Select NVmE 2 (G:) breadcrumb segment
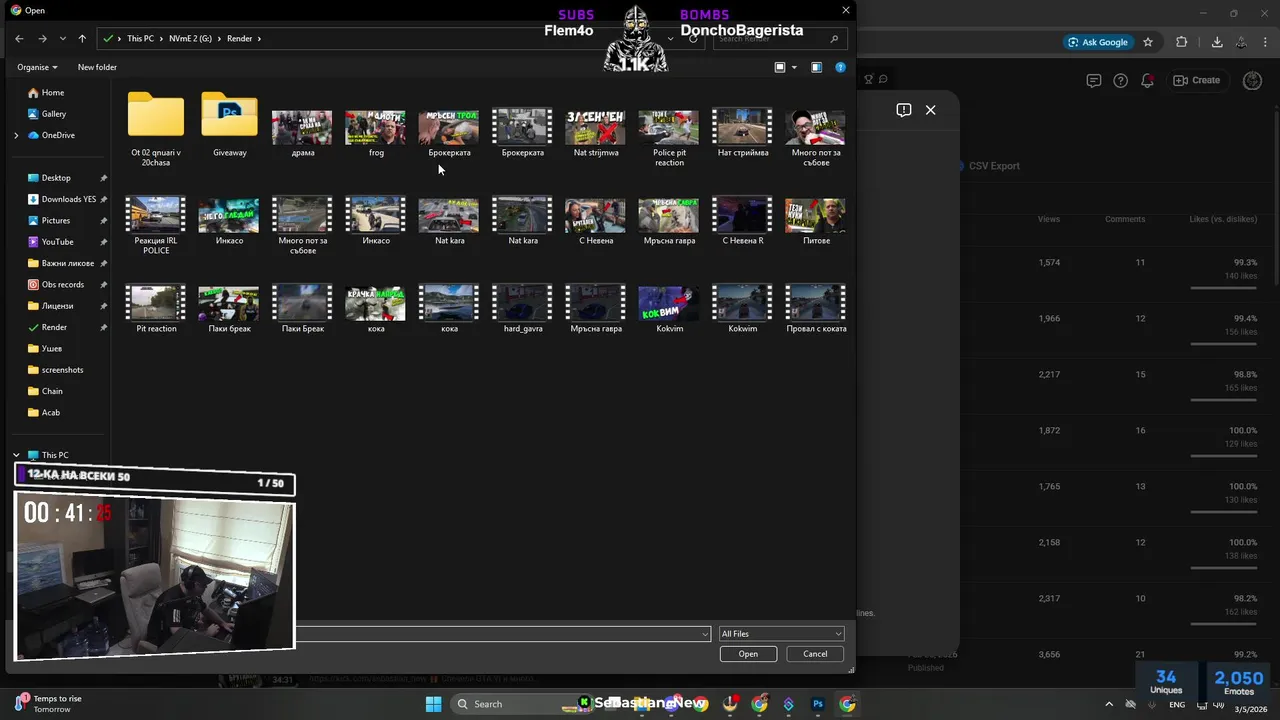This screenshot has width=1280, height=720. [x=190, y=38]
